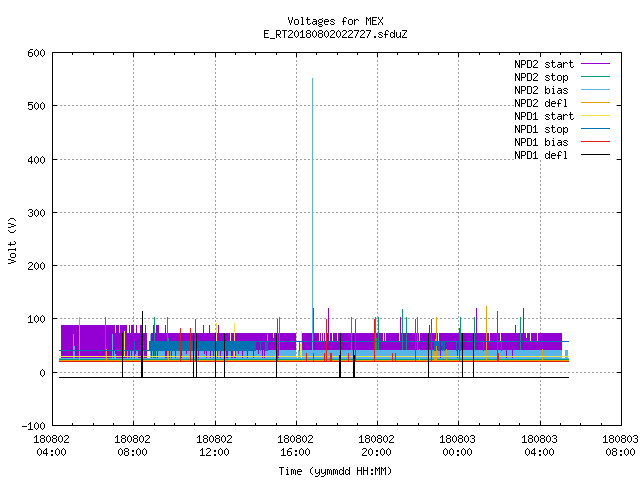
Task: Click the 600 label on voltage axis
Action: point(36,53)
